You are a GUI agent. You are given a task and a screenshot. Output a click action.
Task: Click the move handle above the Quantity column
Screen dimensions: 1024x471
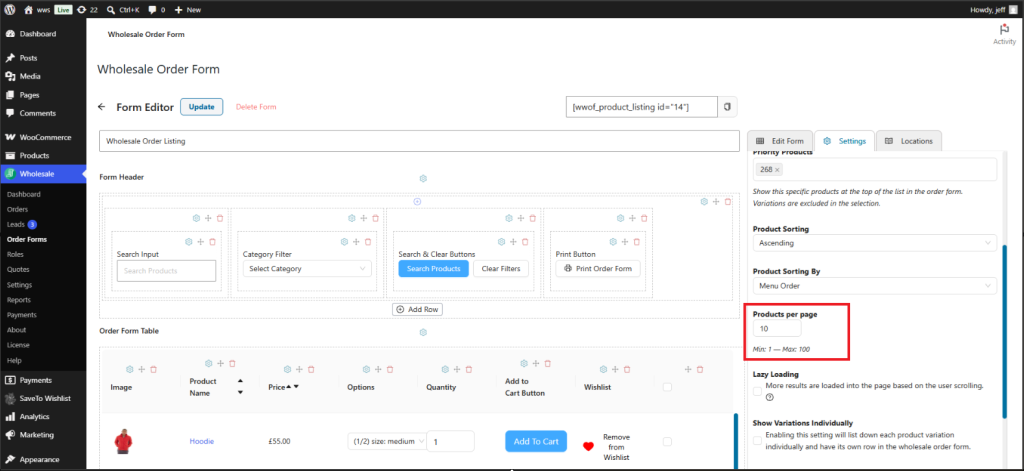[x=457, y=369]
